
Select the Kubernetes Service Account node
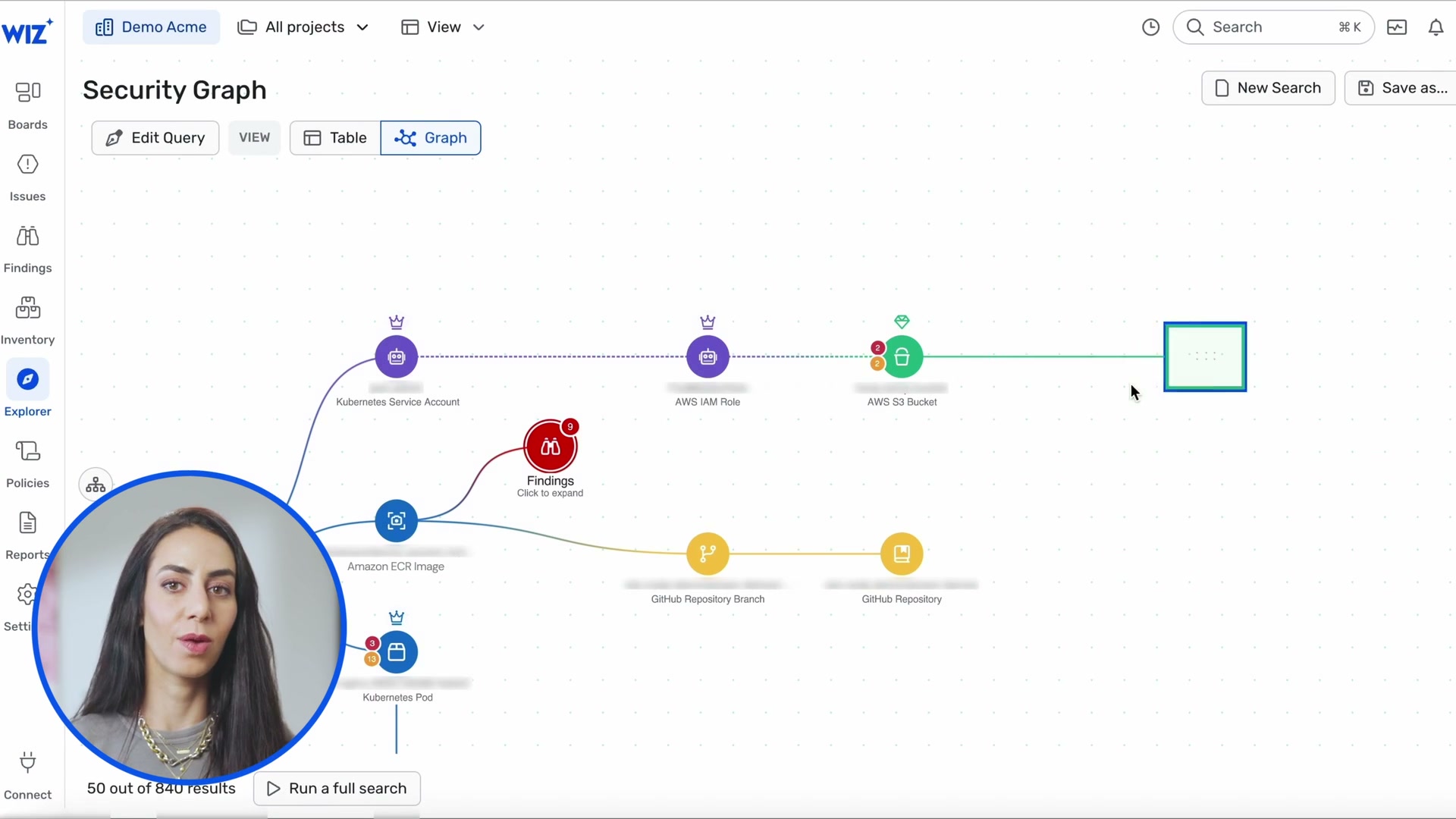point(397,356)
